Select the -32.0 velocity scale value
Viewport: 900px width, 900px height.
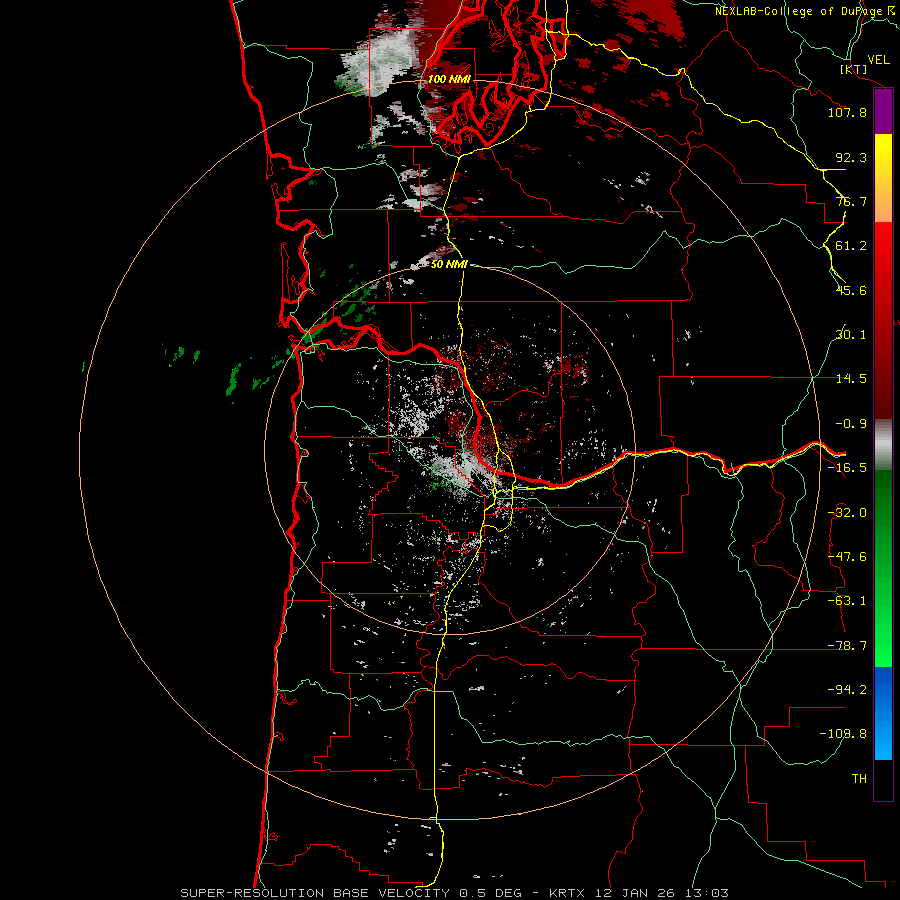[847, 513]
